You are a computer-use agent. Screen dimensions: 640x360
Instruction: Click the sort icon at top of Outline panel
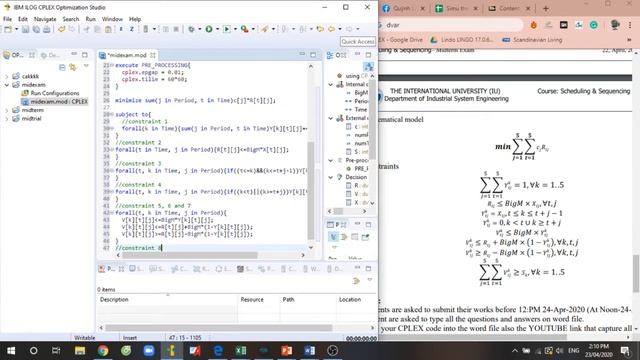[368, 67]
